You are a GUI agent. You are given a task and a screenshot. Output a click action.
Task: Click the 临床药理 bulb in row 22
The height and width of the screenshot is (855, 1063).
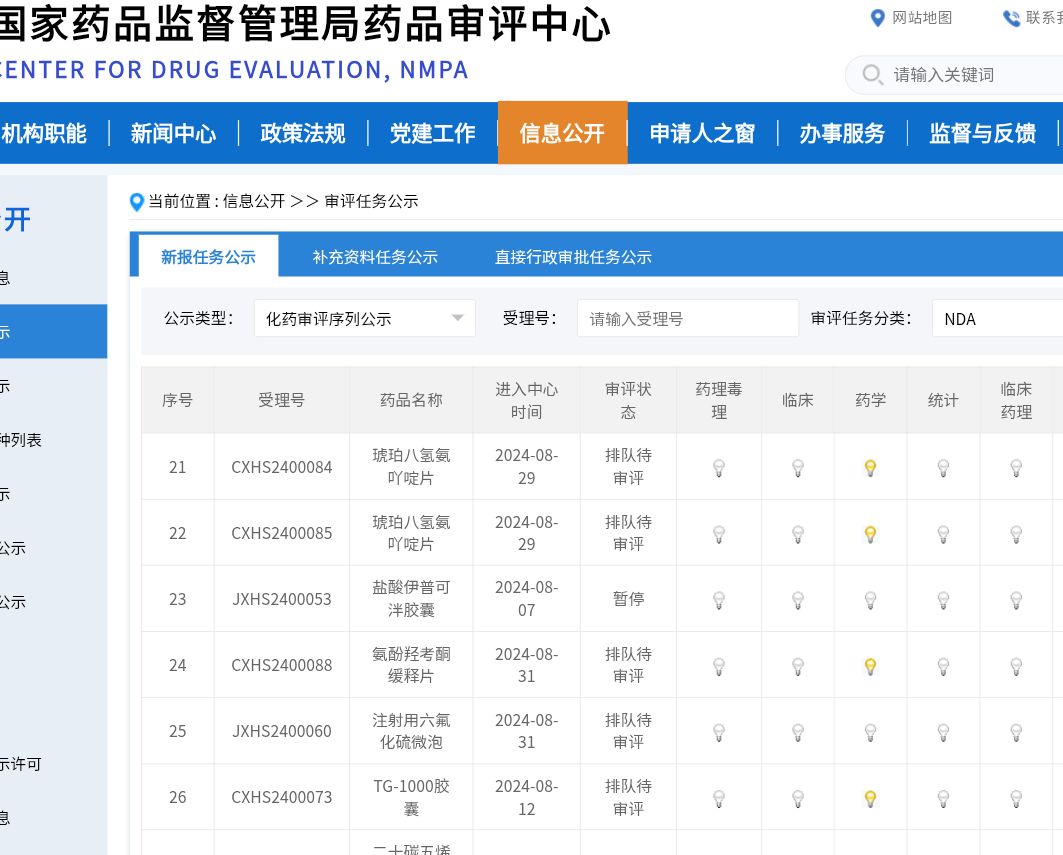[1016, 534]
